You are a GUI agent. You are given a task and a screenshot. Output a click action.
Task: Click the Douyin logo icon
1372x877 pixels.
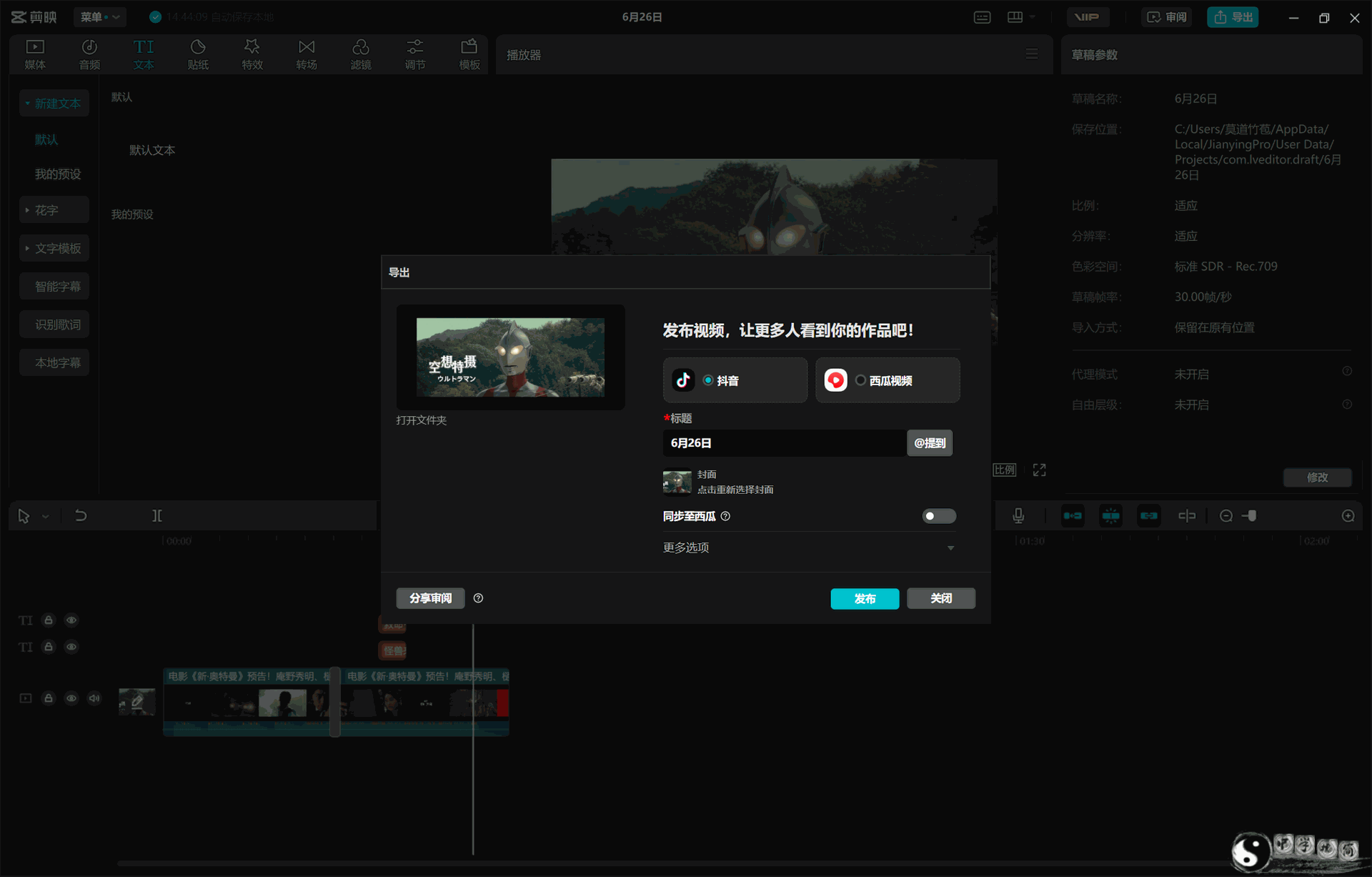pos(683,380)
